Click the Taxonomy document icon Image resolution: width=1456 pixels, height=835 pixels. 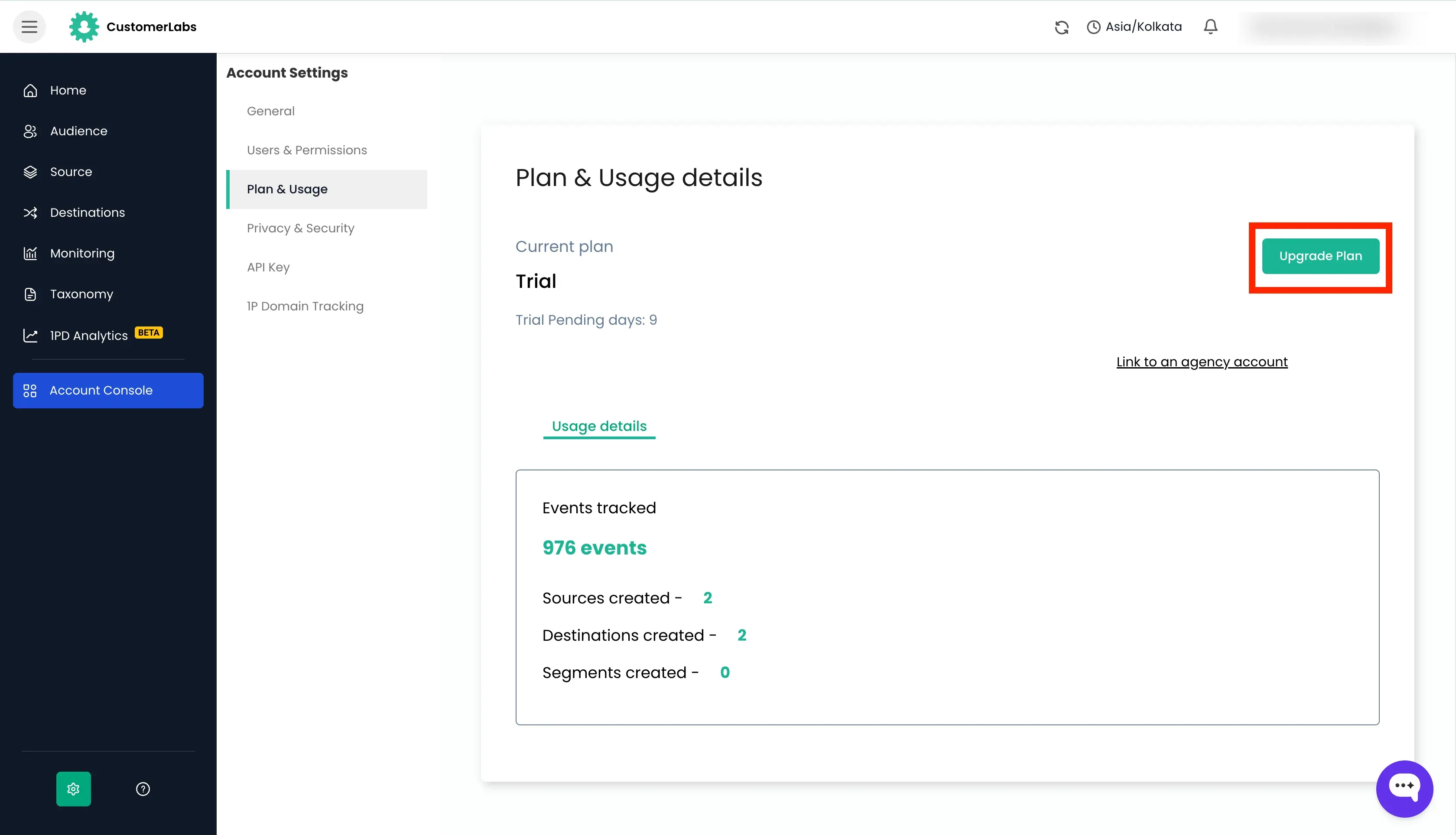(x=30, y=294)
